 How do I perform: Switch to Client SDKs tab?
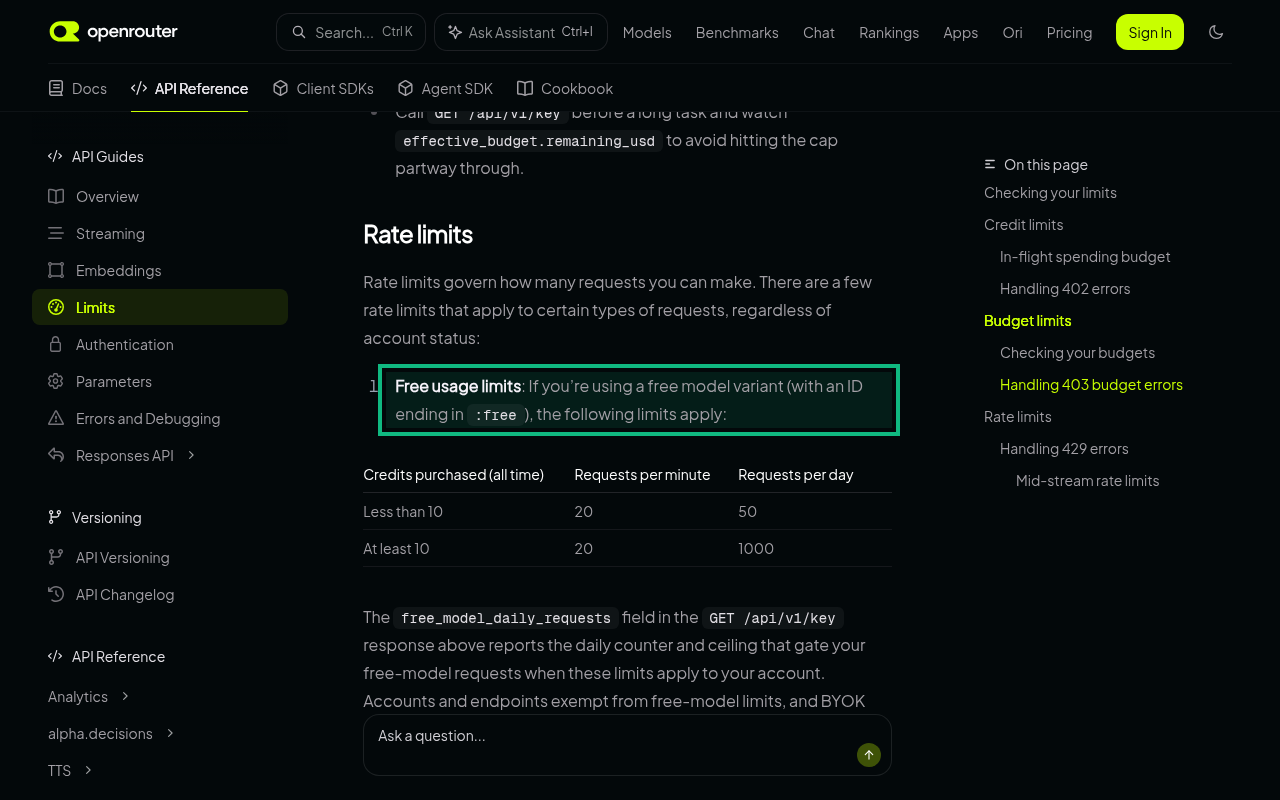coord(323,88)
